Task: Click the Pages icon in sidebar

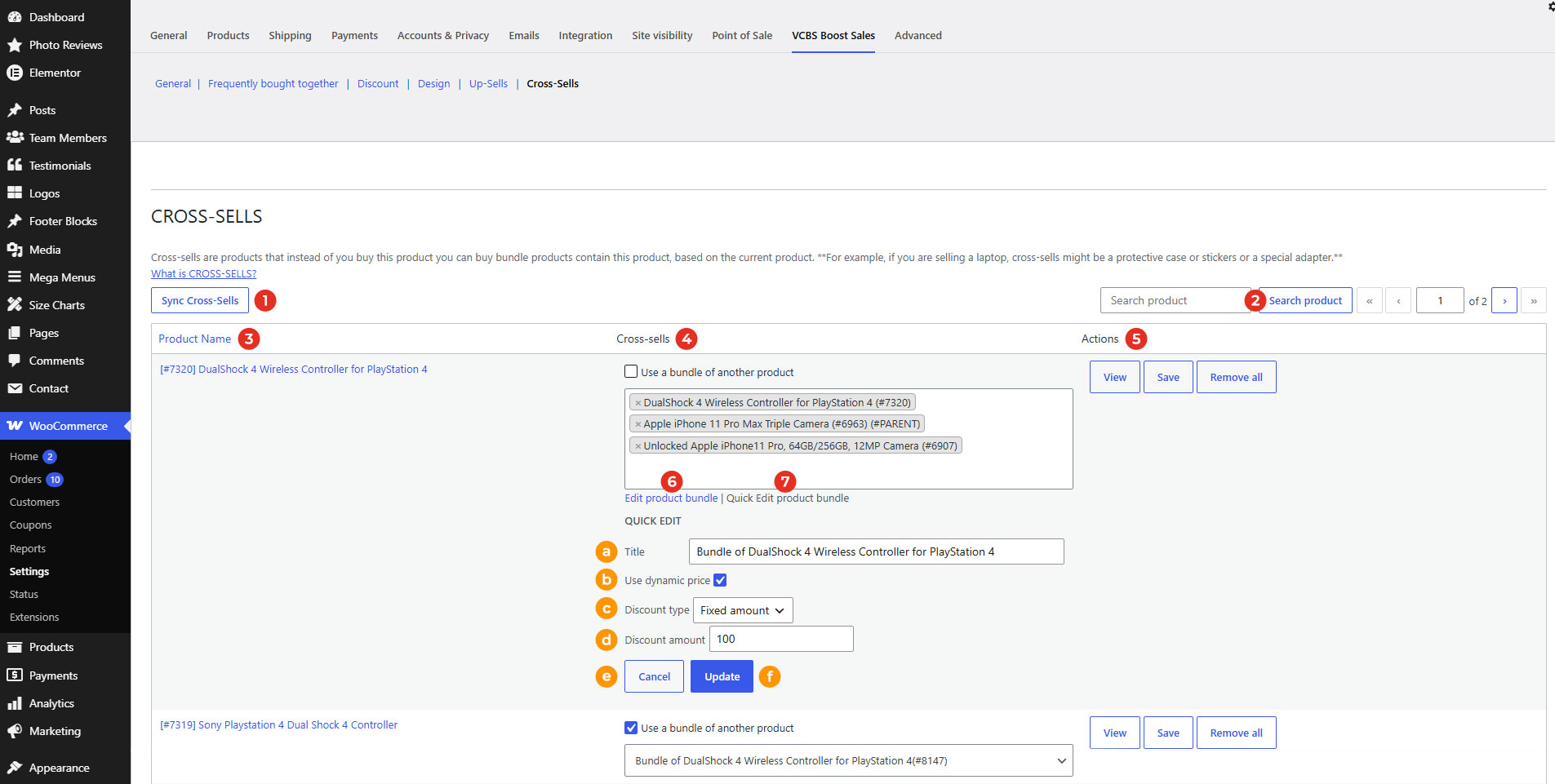Action: click(x=15, y=333)
